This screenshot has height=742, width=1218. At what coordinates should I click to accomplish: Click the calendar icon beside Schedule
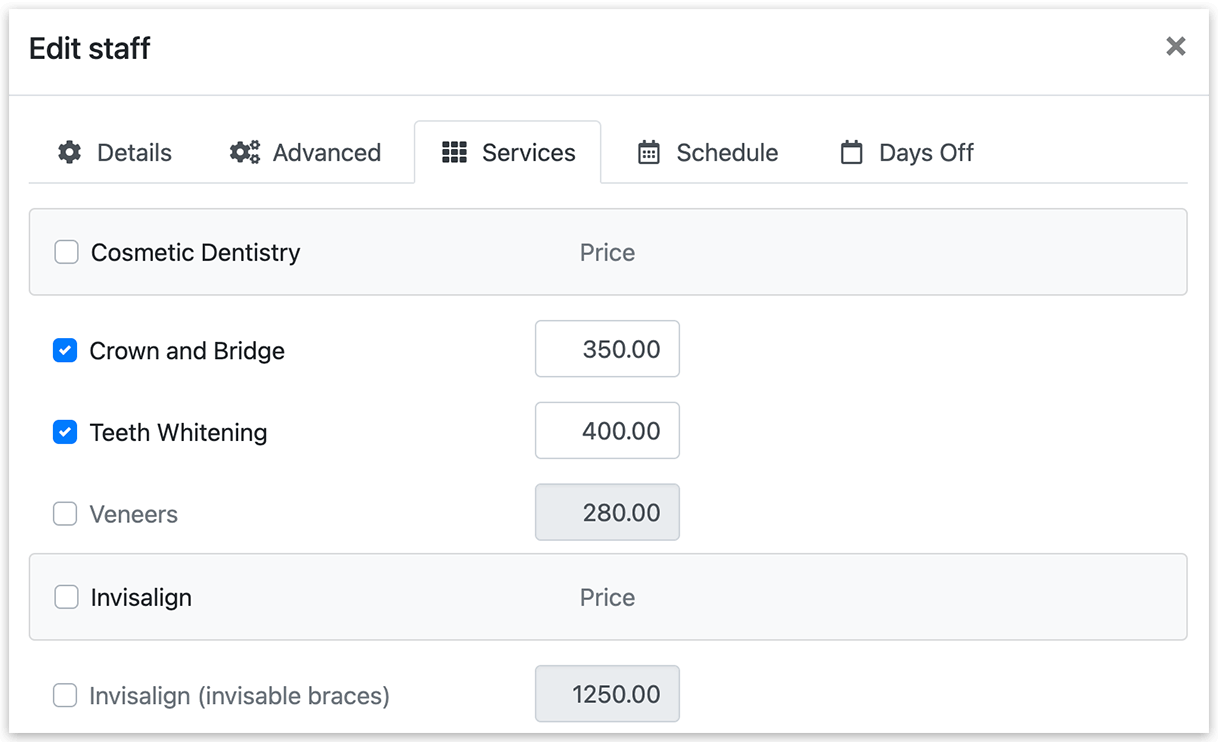649,152
